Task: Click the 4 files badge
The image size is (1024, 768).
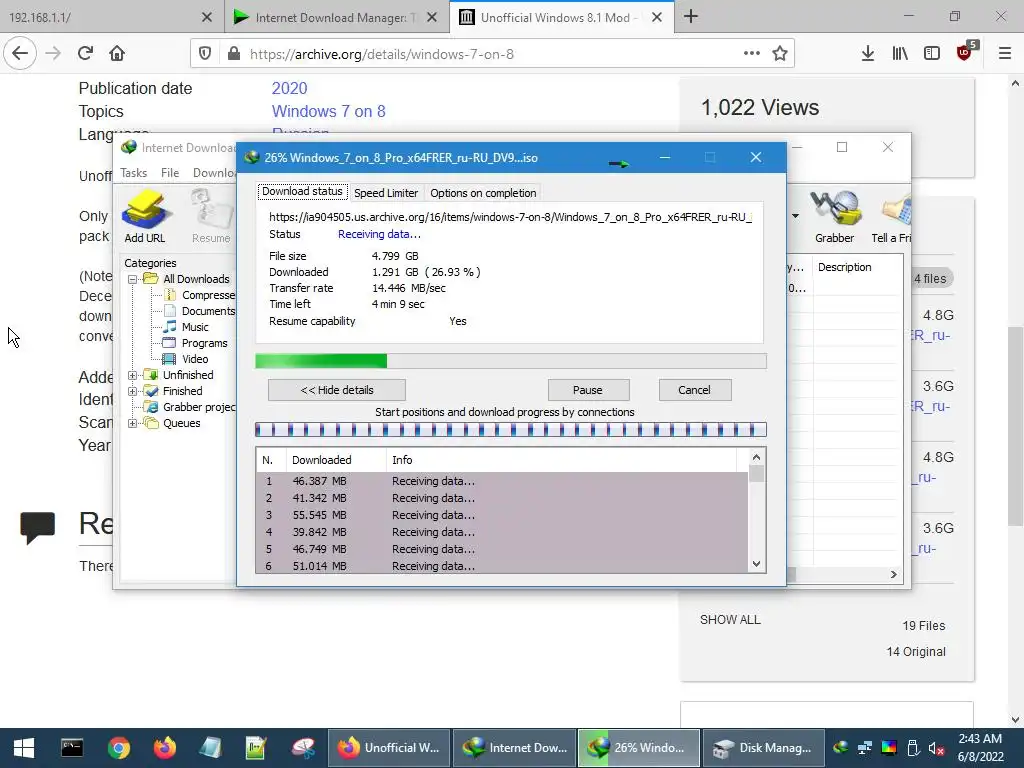Action: [929, 279]
